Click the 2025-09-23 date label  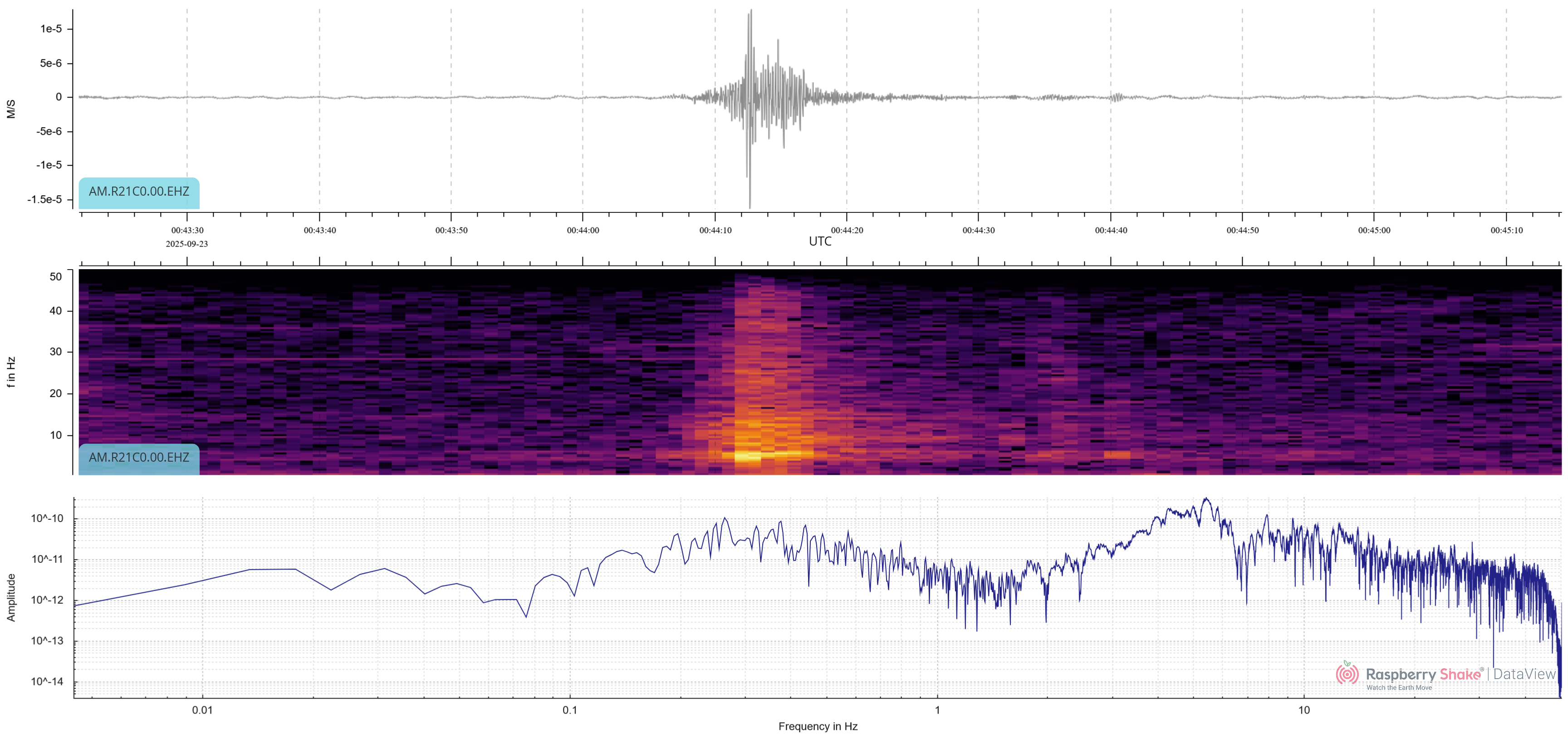click(x=186, y=244)
